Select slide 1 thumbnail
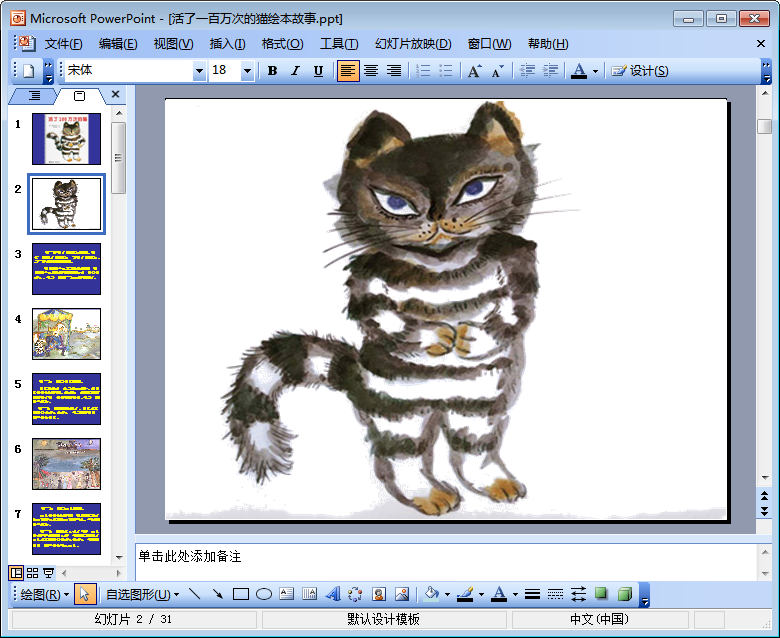The image size is (780, 638). click(66, 139)
